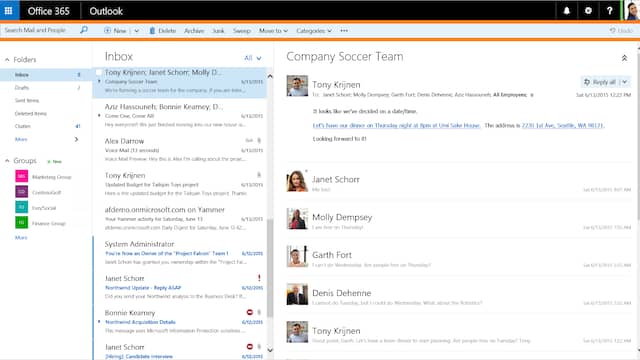The image size is (640, 360).
Task: Open the Office 365 app launcher grid
Action: (x=9, y=11)
